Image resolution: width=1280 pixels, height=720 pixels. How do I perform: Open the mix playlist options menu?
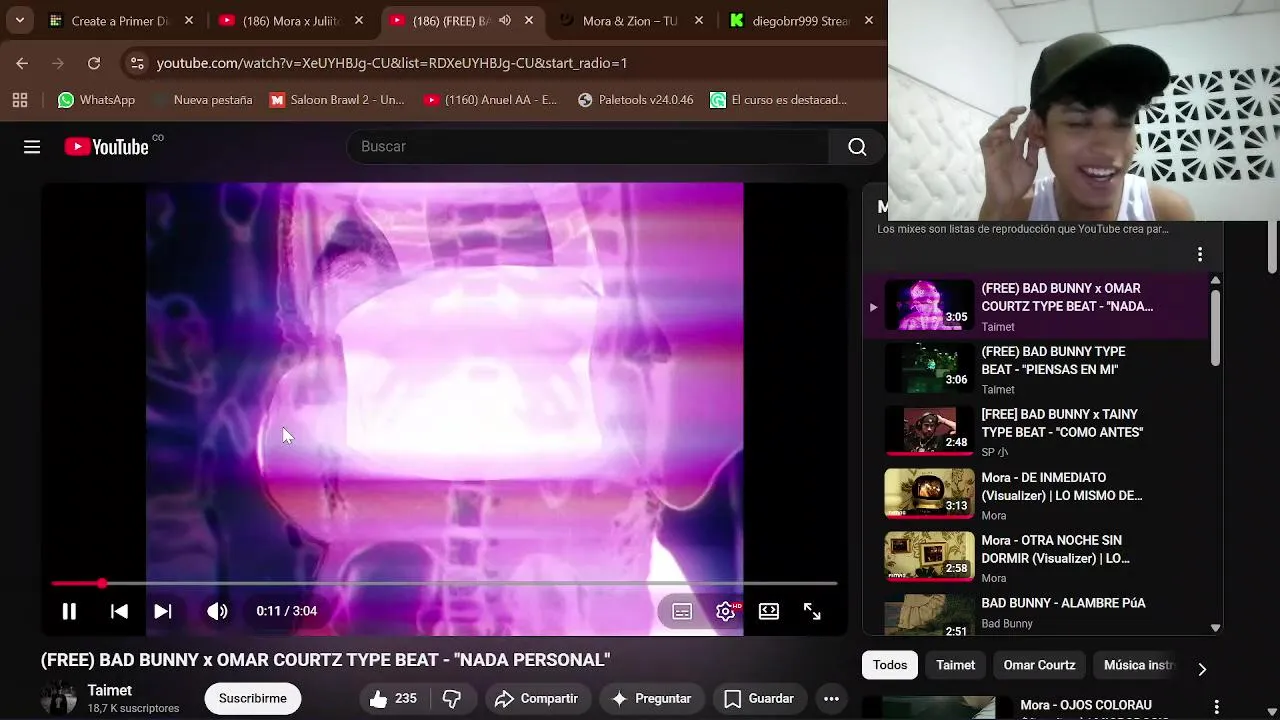click(x=1200, y=255)
